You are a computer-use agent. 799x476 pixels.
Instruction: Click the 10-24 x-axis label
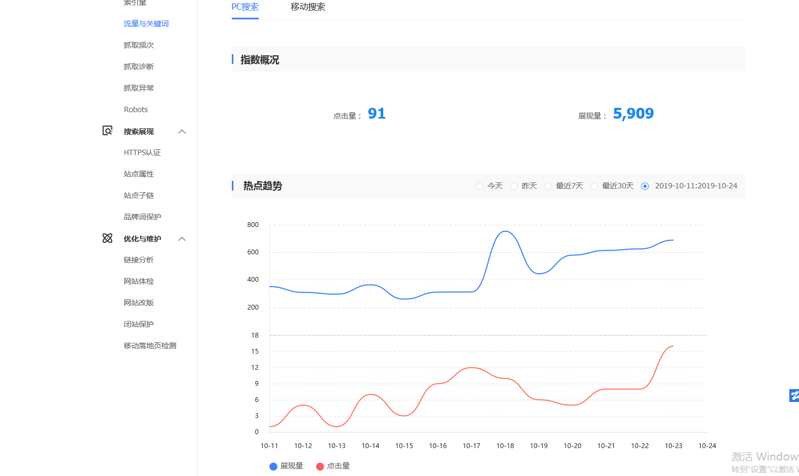[707, 445]
